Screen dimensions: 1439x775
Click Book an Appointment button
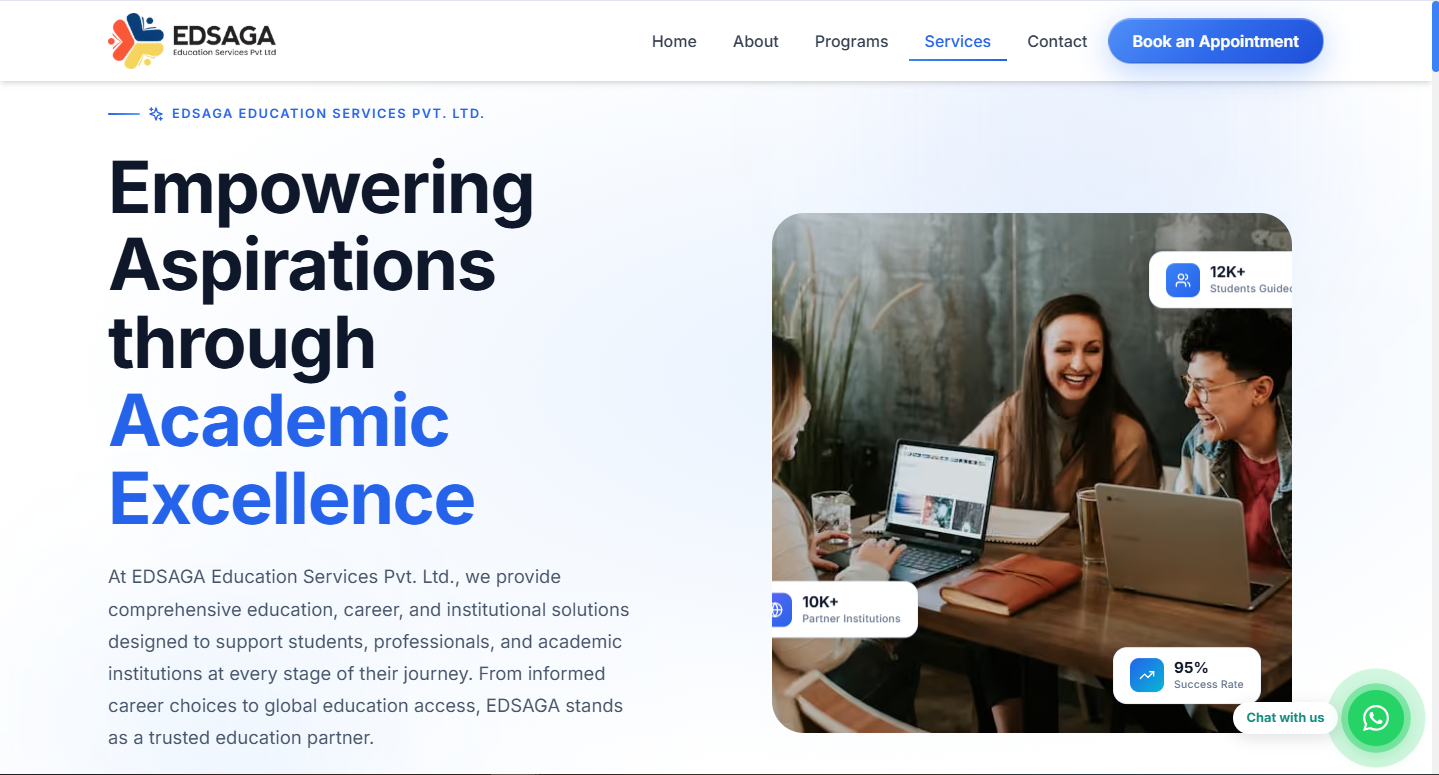point(1215,41)
